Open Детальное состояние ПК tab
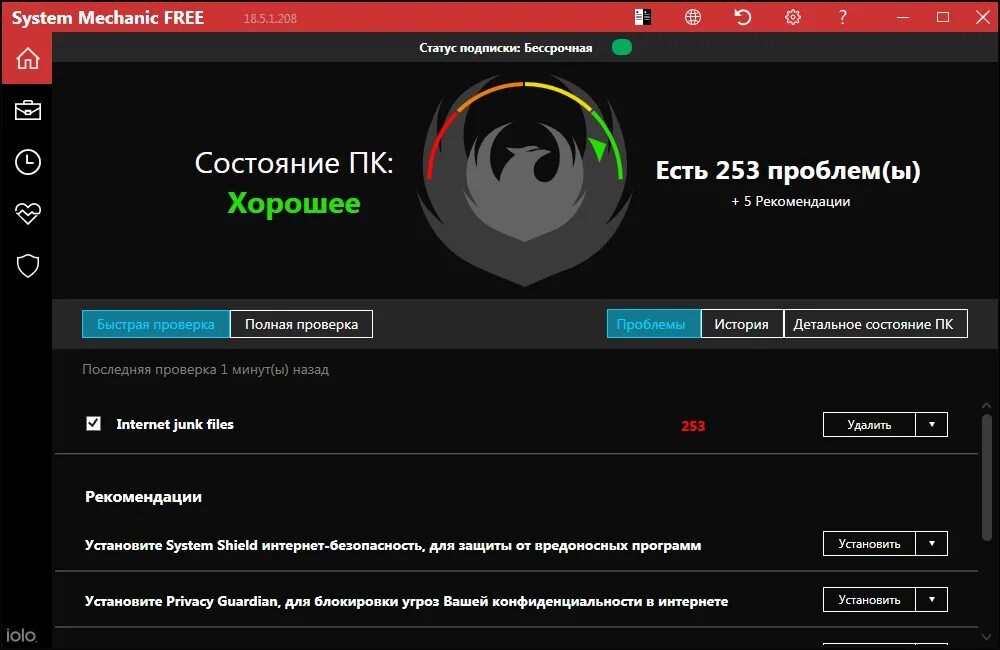 [x=875, y=324]
